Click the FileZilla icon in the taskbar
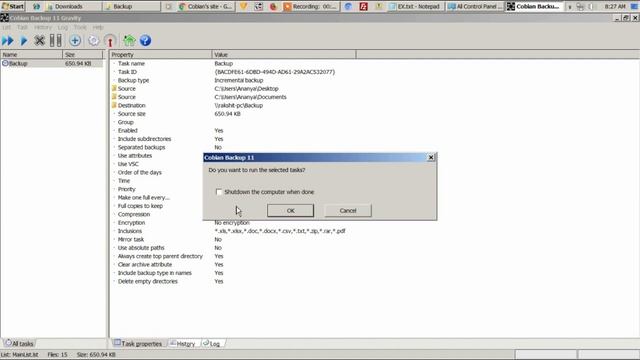This screenshot has width=640, height=360. coord(363,6)
